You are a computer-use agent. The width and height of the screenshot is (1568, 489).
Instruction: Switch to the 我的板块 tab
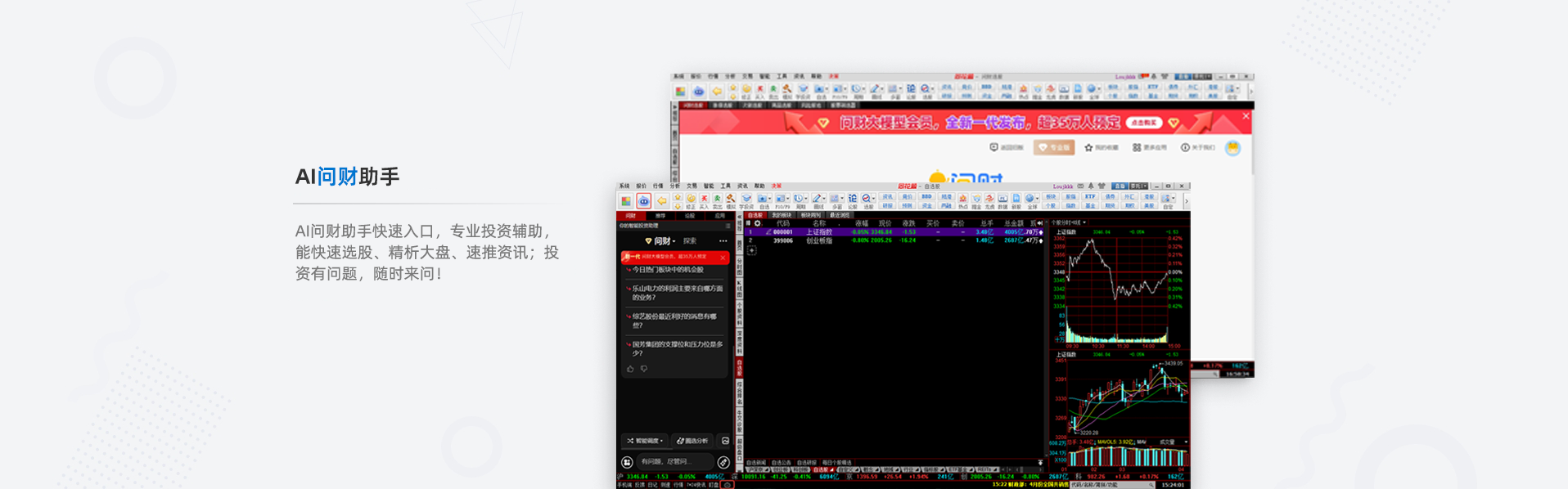click(x=782, y=216)
